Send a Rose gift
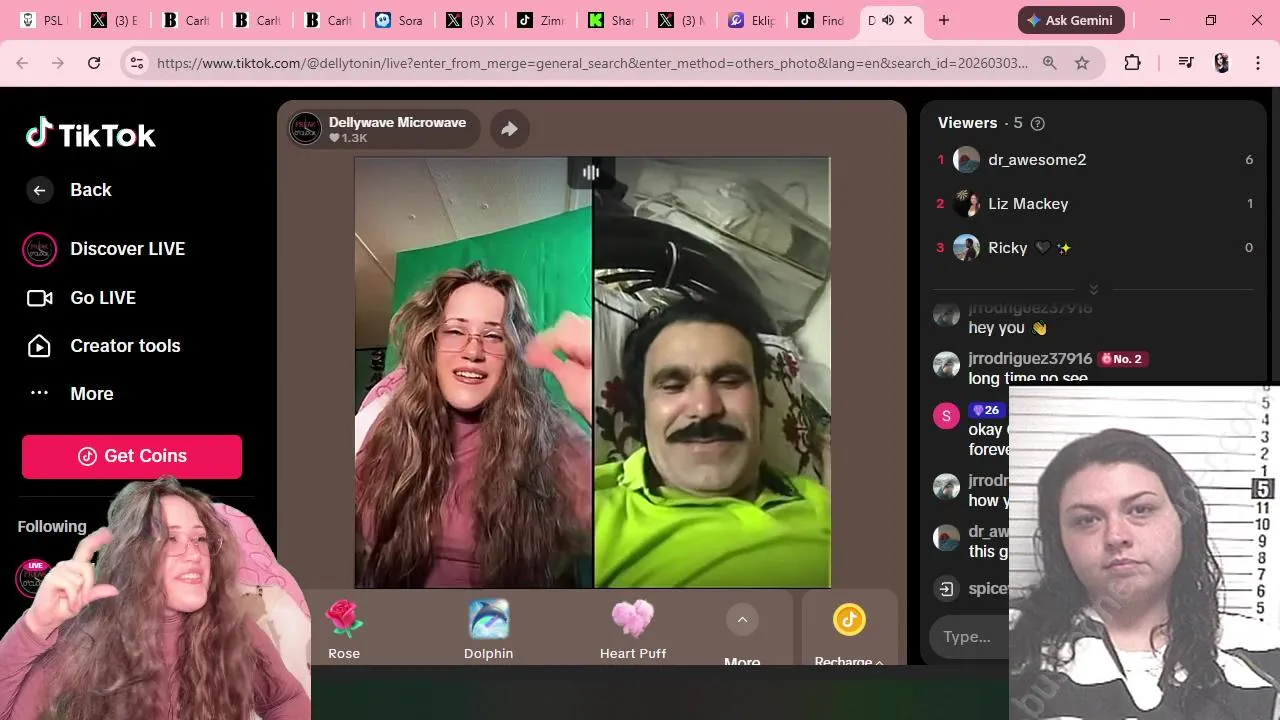Screen dimensions: 1280x720 (x=344, y=630)
